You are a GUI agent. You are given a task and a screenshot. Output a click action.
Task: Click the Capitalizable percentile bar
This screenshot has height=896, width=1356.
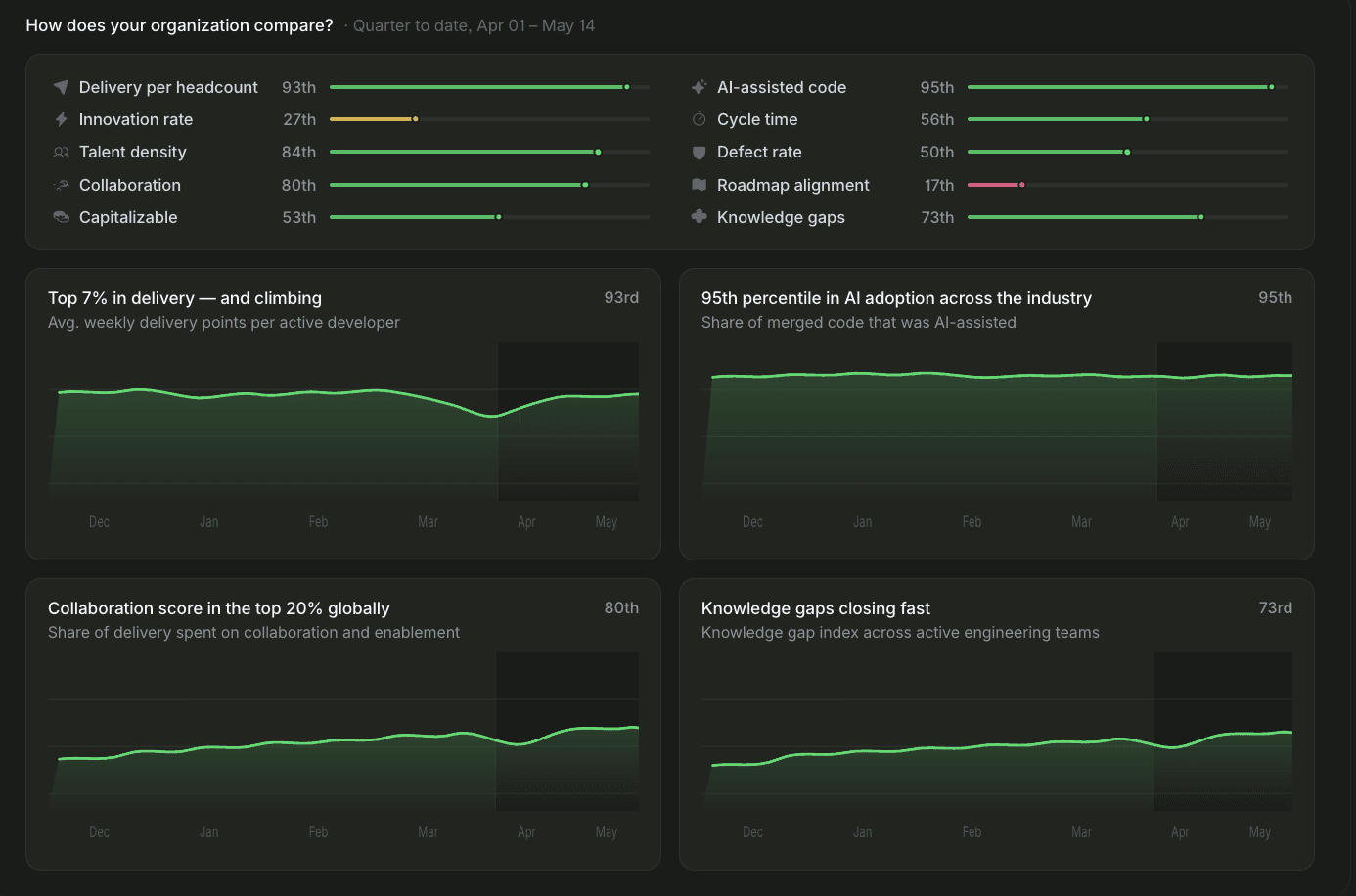coord(489,217)
